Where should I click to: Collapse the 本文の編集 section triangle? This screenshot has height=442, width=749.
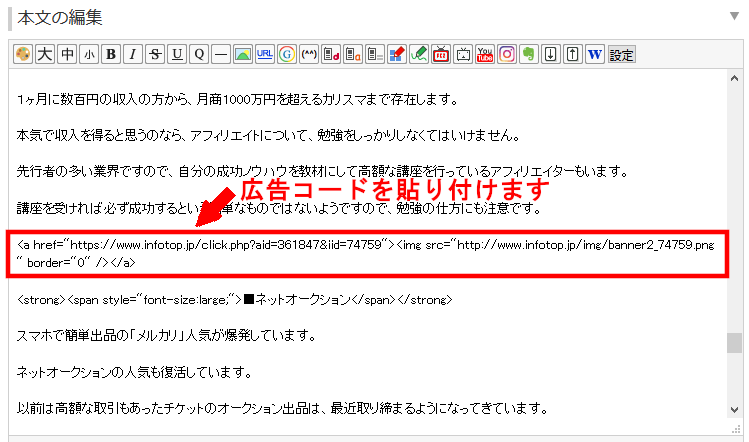coord(734,16)
